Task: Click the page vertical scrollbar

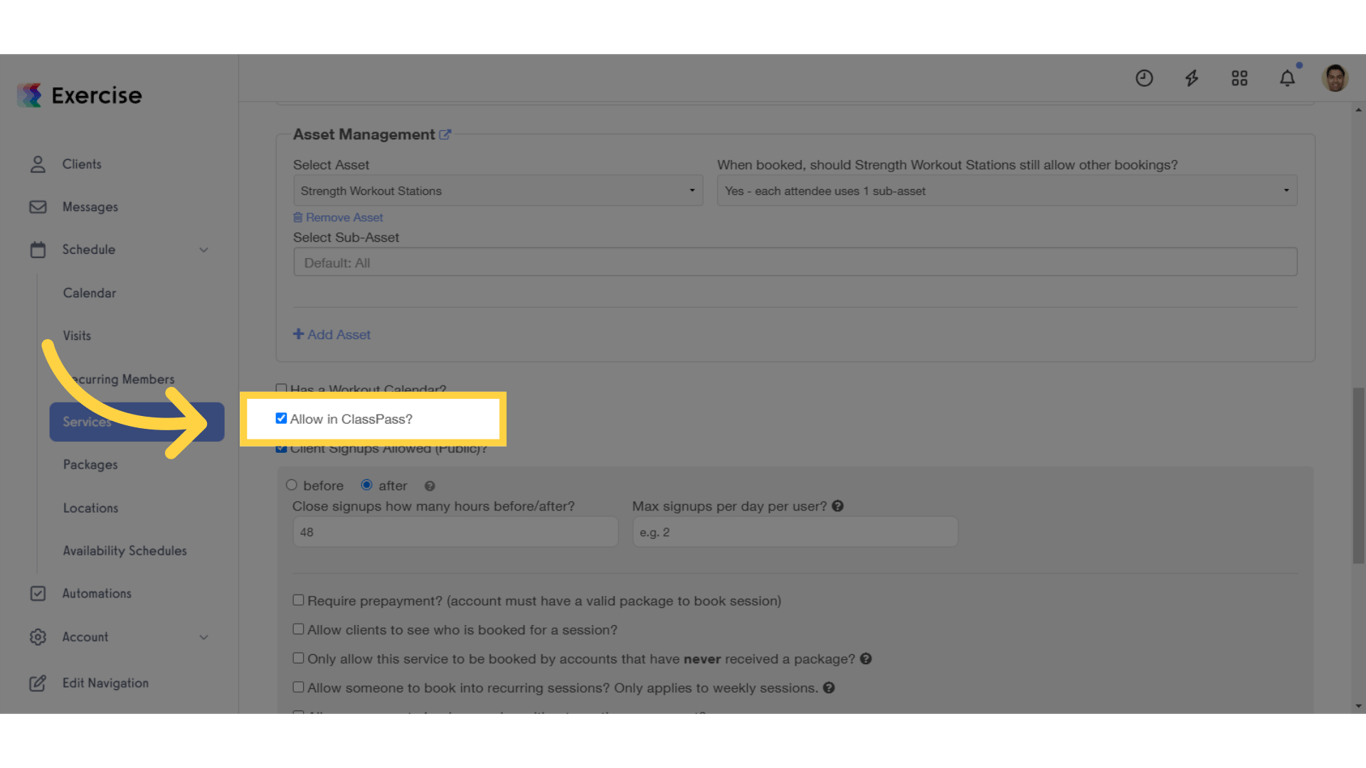Action: tap(1358, 476)
